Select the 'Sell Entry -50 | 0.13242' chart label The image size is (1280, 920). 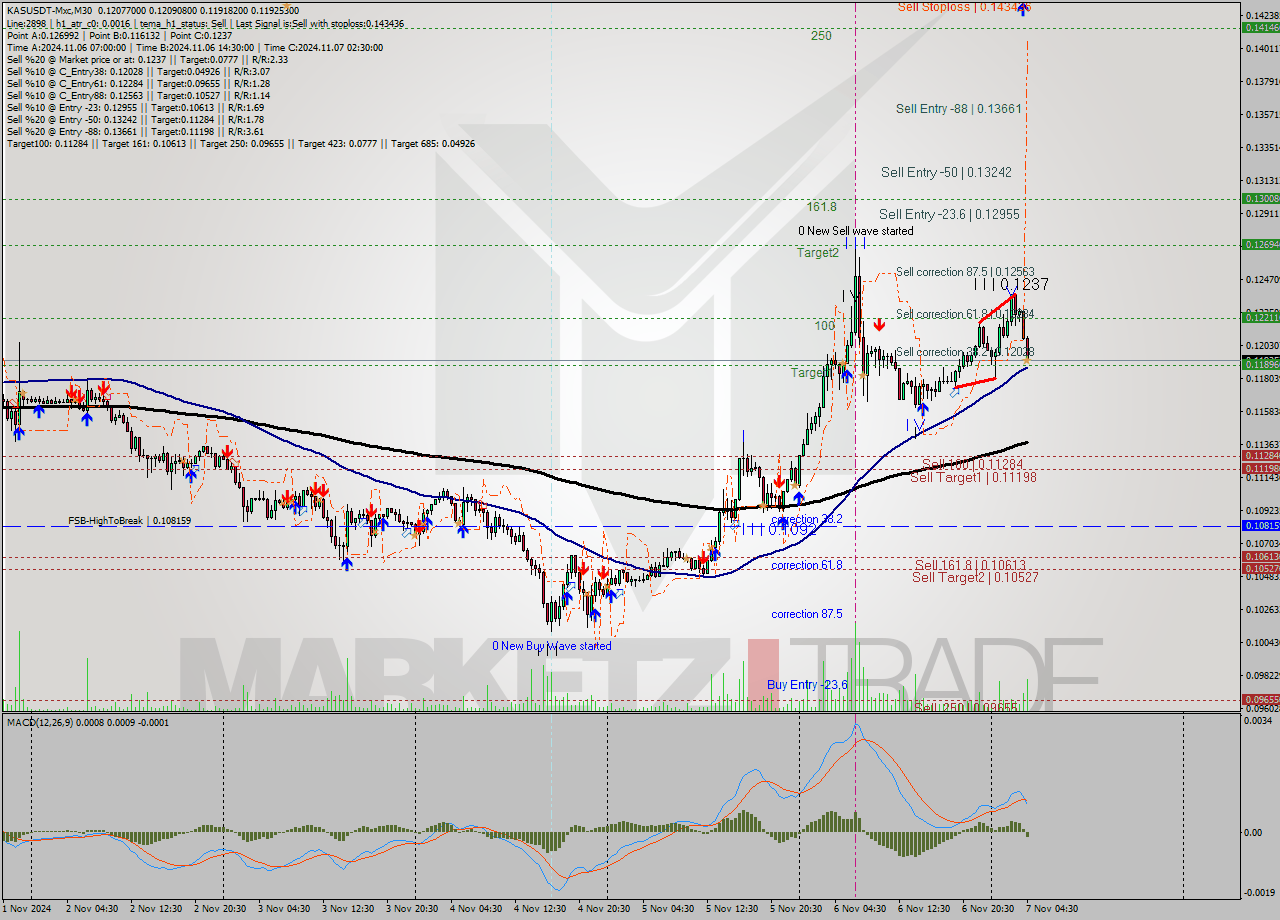(946, 172)
